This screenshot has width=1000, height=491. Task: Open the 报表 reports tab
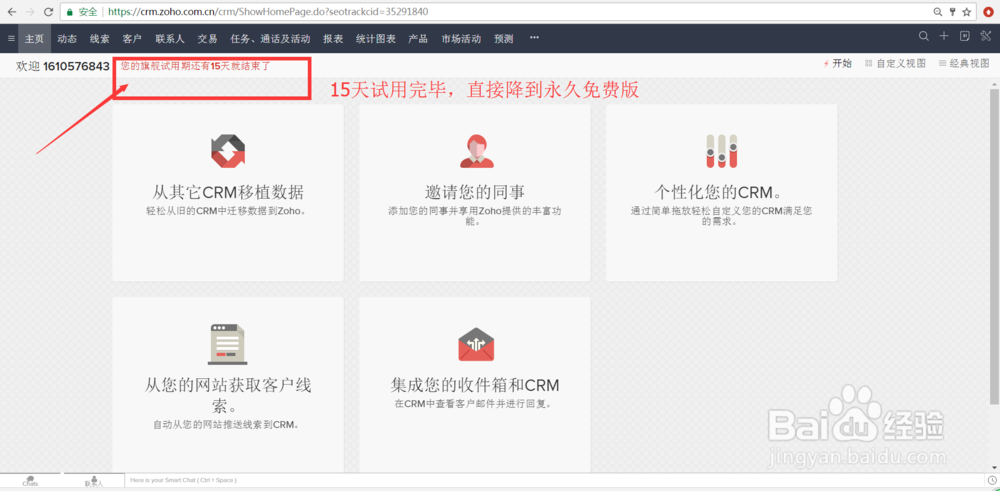(333, 38)
